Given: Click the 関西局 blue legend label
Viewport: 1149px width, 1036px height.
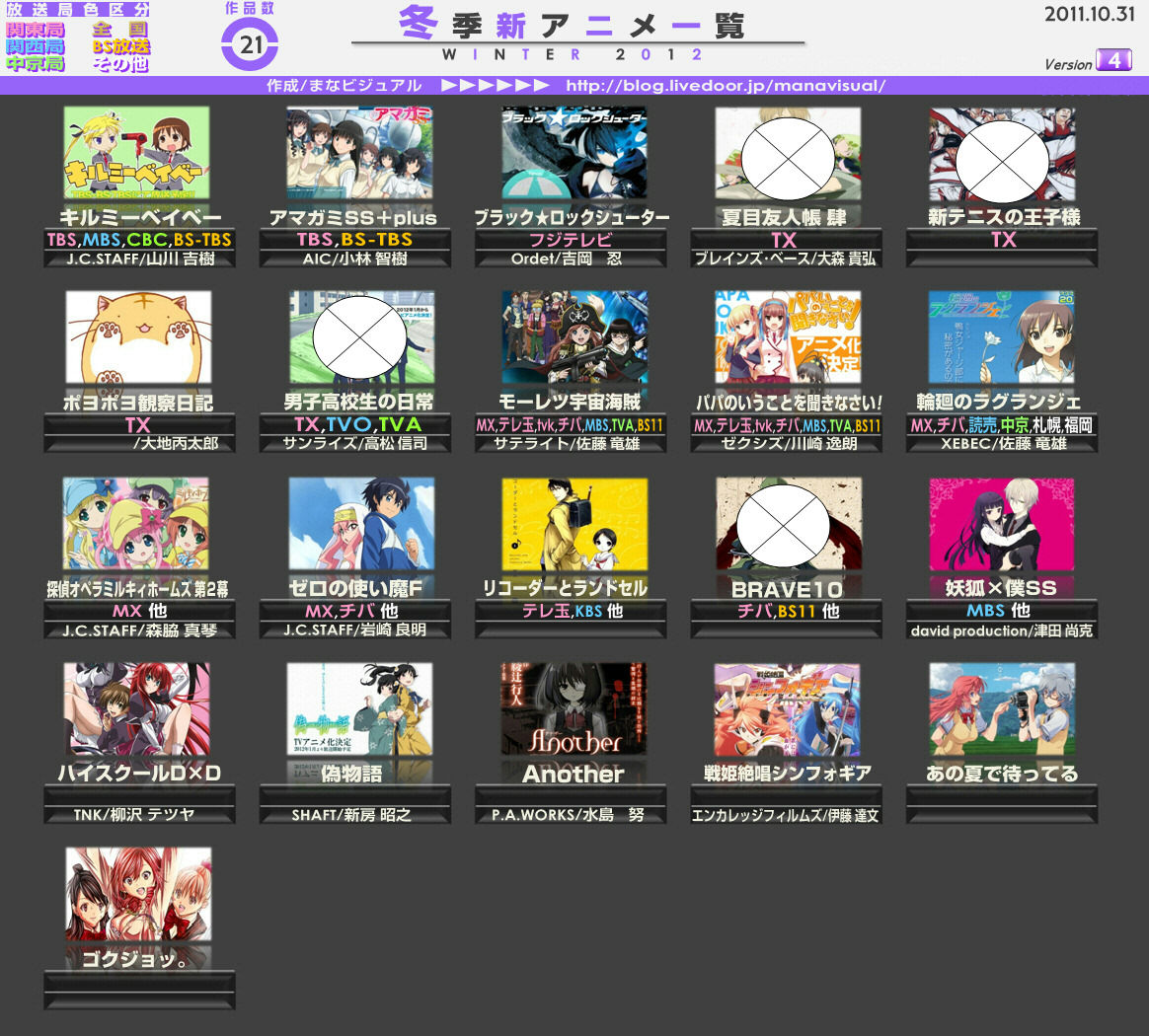Looking at the screenshot, I should pyautogui.click(x=36, y=46).
